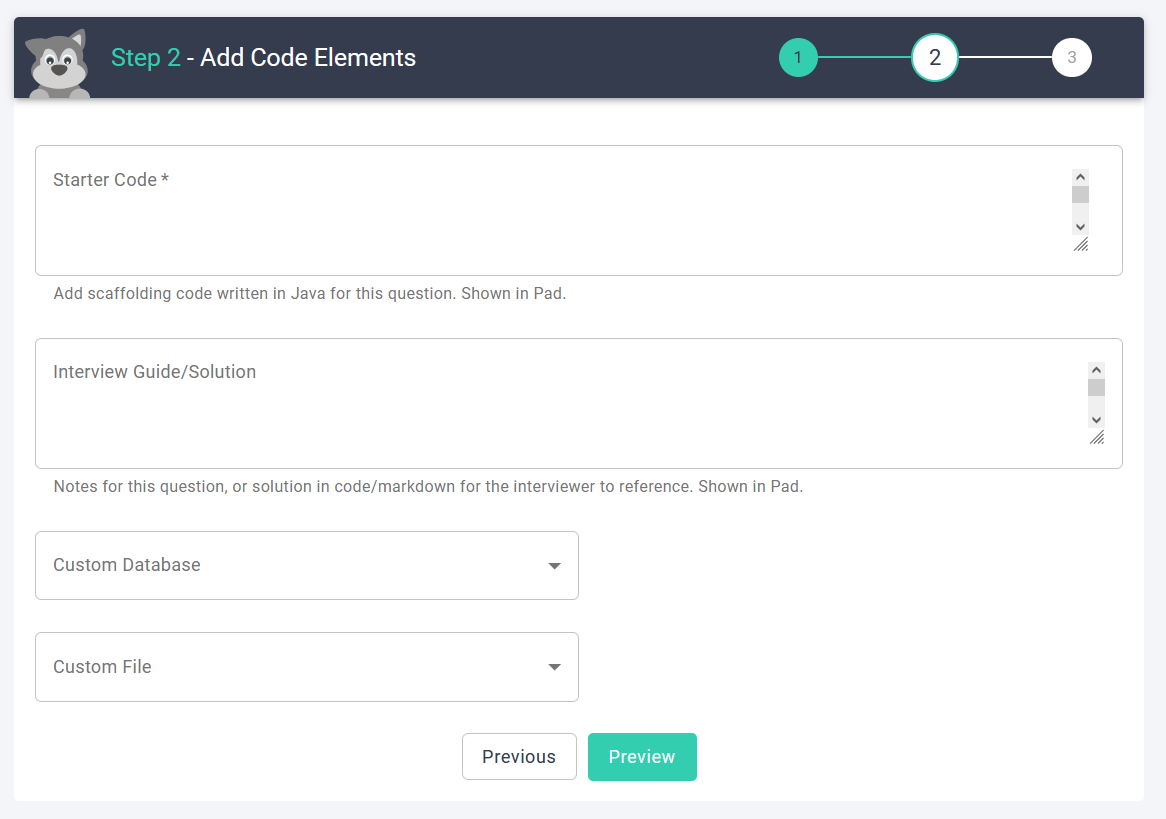1166x819 pixels.
Task: Click the Custom Database dropdown arrow
Action: pos(554,566)
